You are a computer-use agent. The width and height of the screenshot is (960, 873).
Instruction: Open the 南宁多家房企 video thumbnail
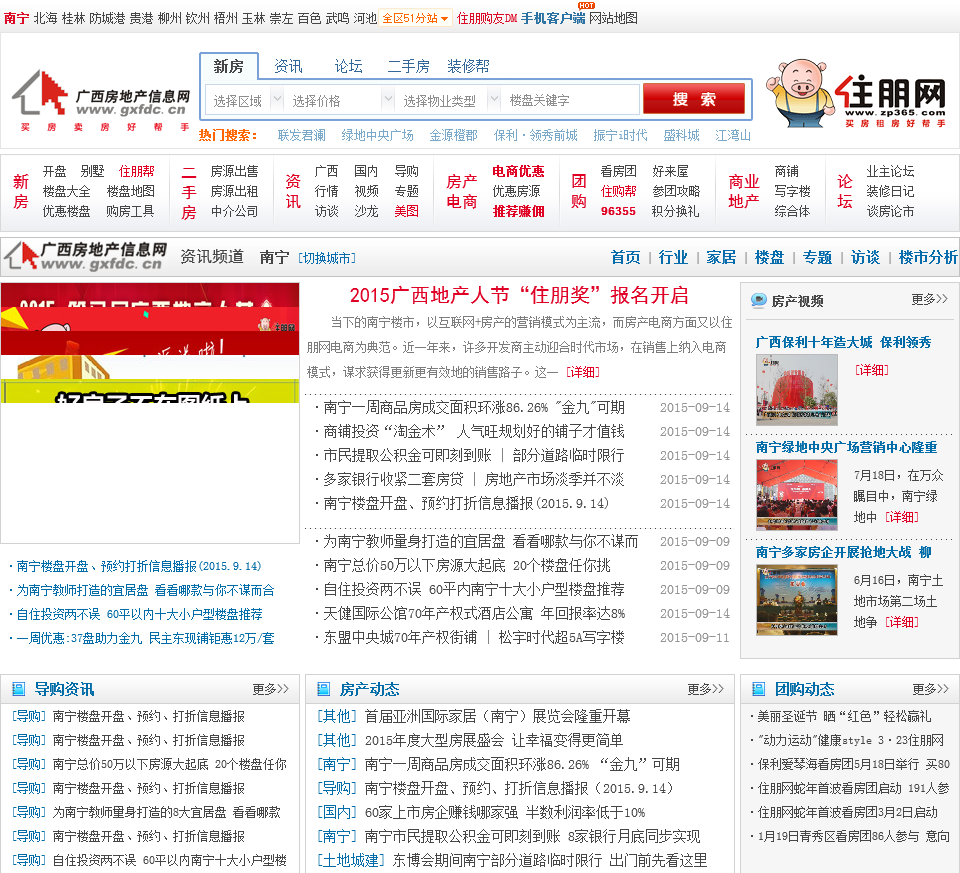tap(797, 600)
